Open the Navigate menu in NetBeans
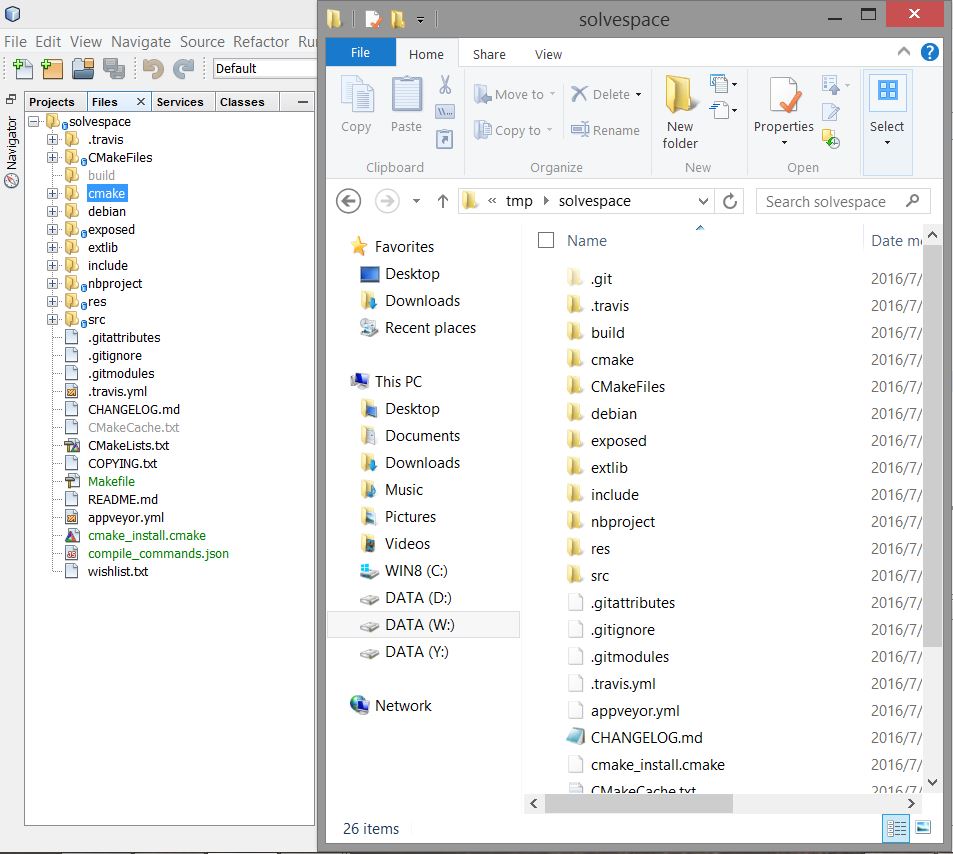The height and width of the screenshot is (854, 953). 141,42
